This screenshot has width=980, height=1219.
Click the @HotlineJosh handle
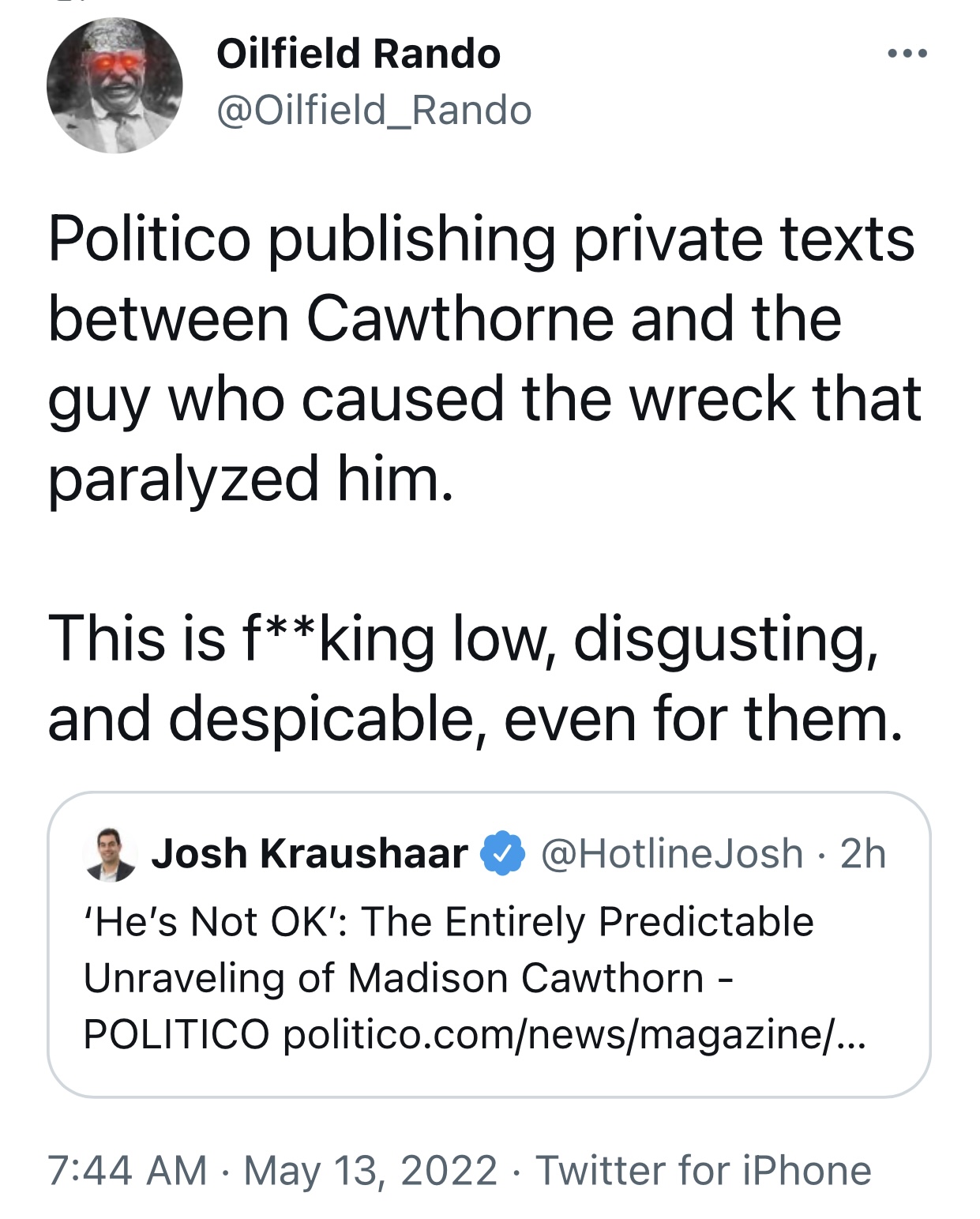coord(671,854)
